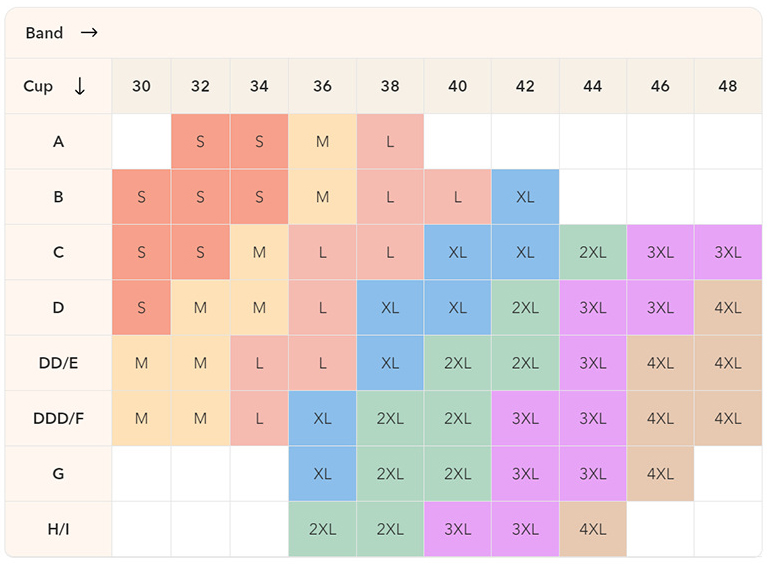768x564 pixels.
Task: Click the DDD/F cup row label
Action: pyautogui.click(x=58, y=418)
